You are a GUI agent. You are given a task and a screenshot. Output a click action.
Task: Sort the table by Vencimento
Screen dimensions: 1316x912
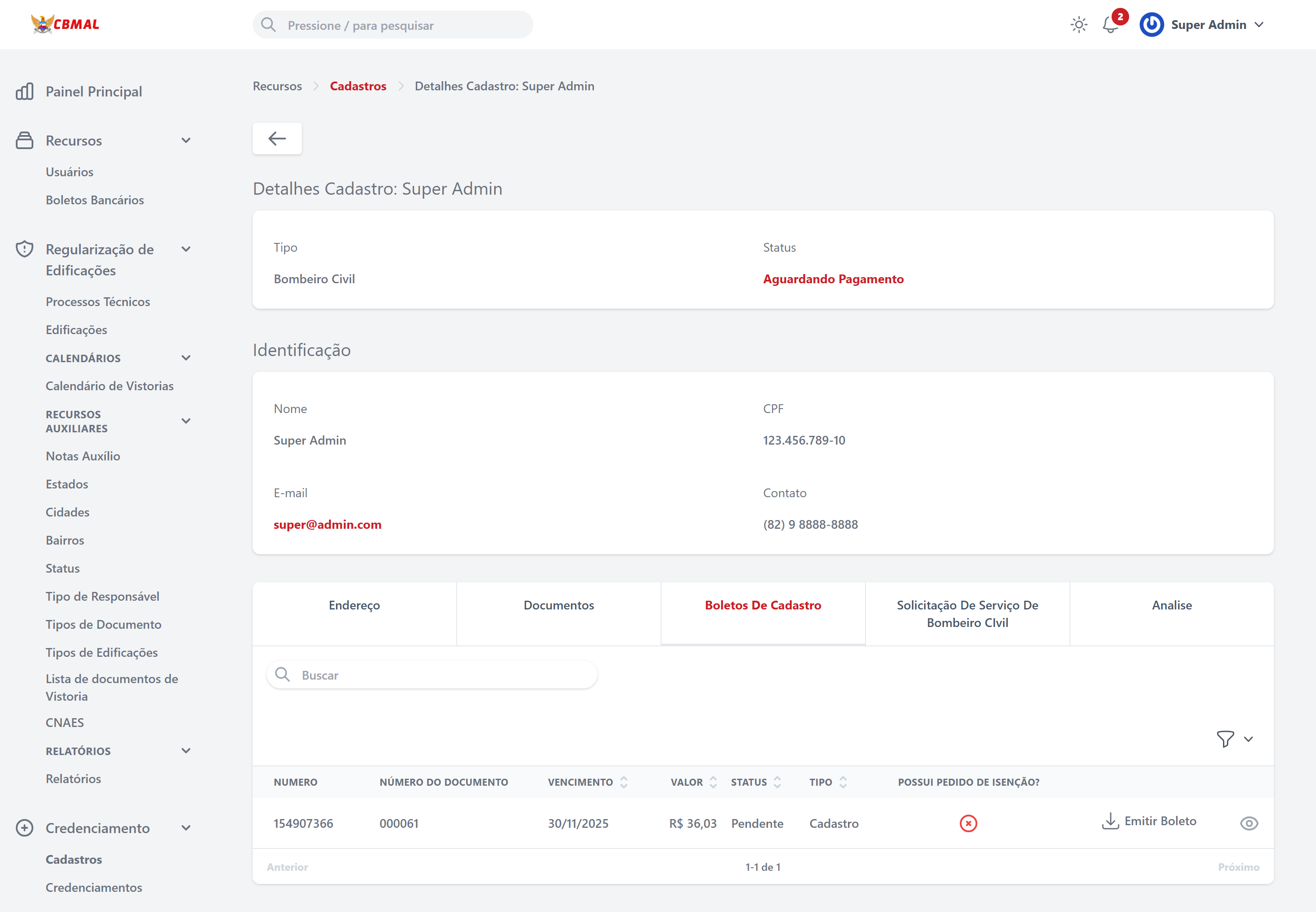623,782
